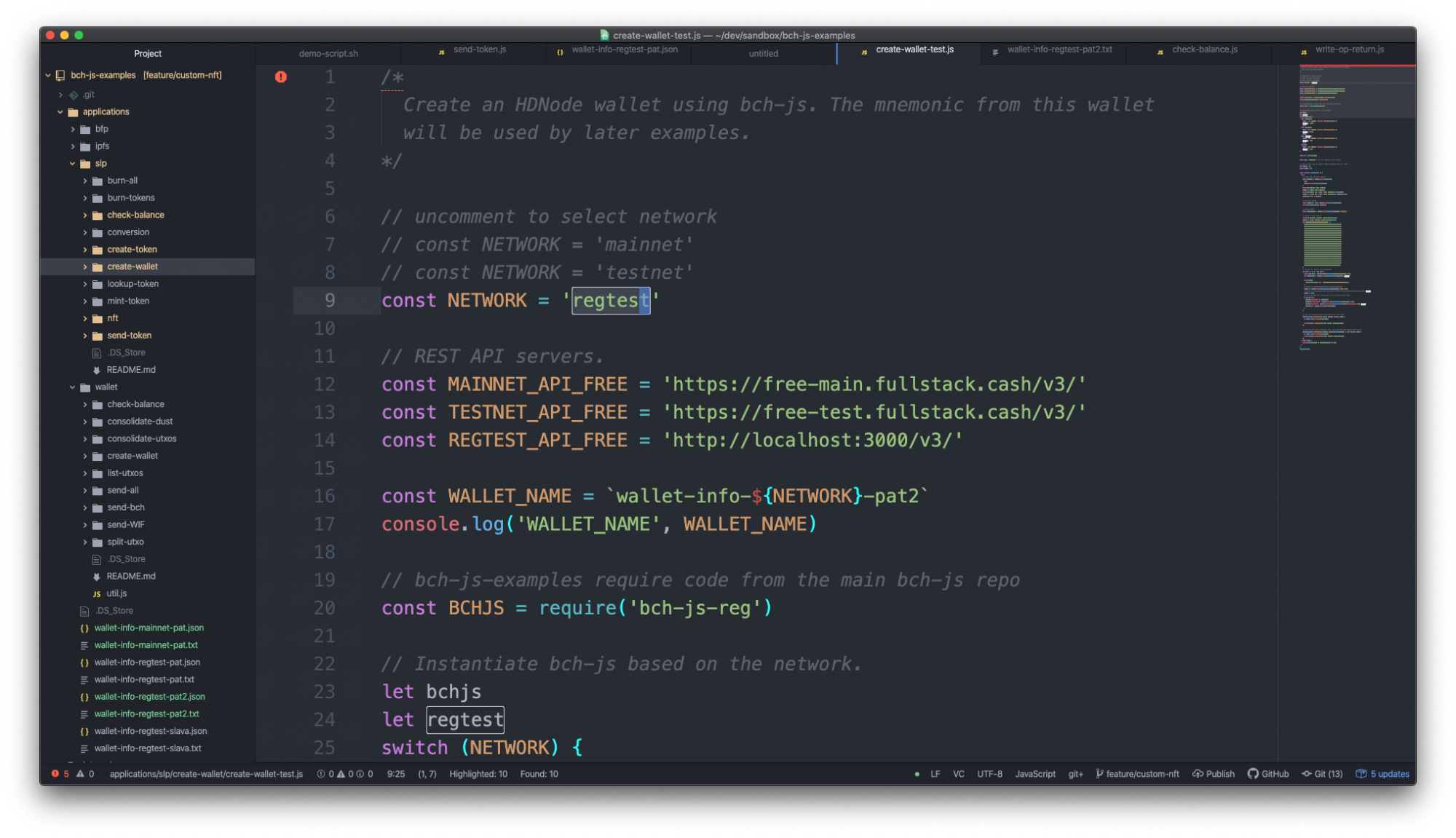Screen dimensions: 1456x838
Task: Click the JS icon on check-balance.js tab
Action: click(x=1160, y=52)
